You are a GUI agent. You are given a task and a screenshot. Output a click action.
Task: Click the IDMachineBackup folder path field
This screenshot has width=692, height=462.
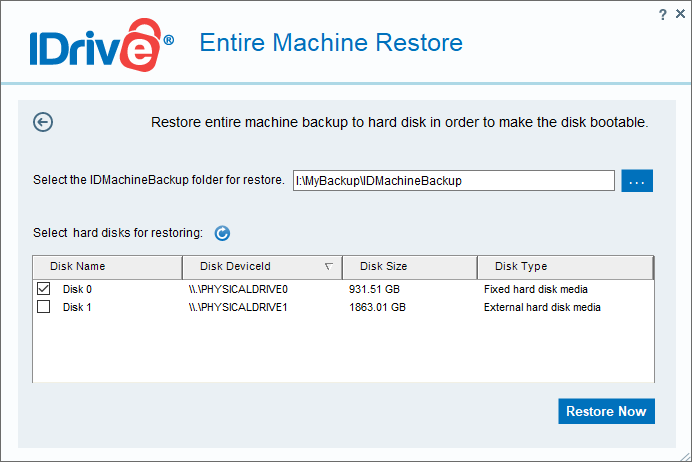(453, 181)
